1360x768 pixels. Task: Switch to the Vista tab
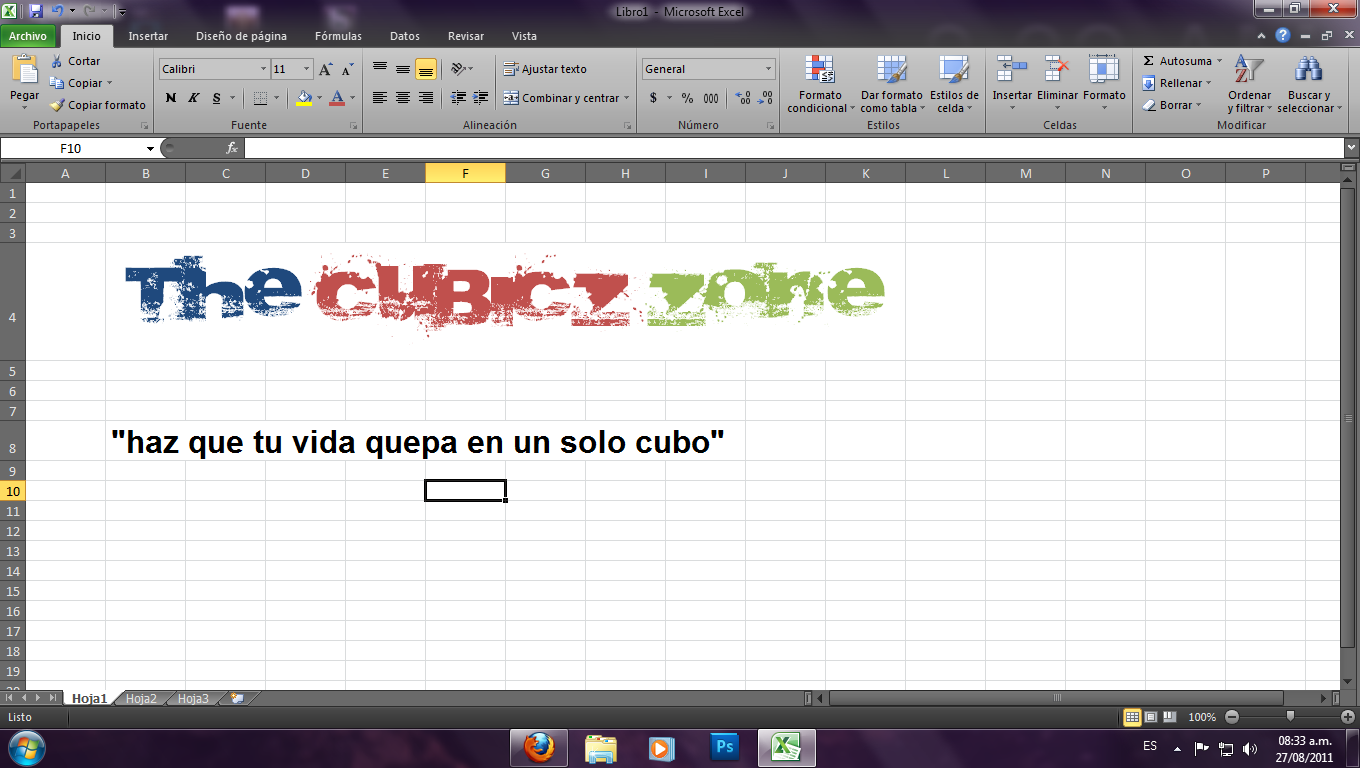click(524, 36)
